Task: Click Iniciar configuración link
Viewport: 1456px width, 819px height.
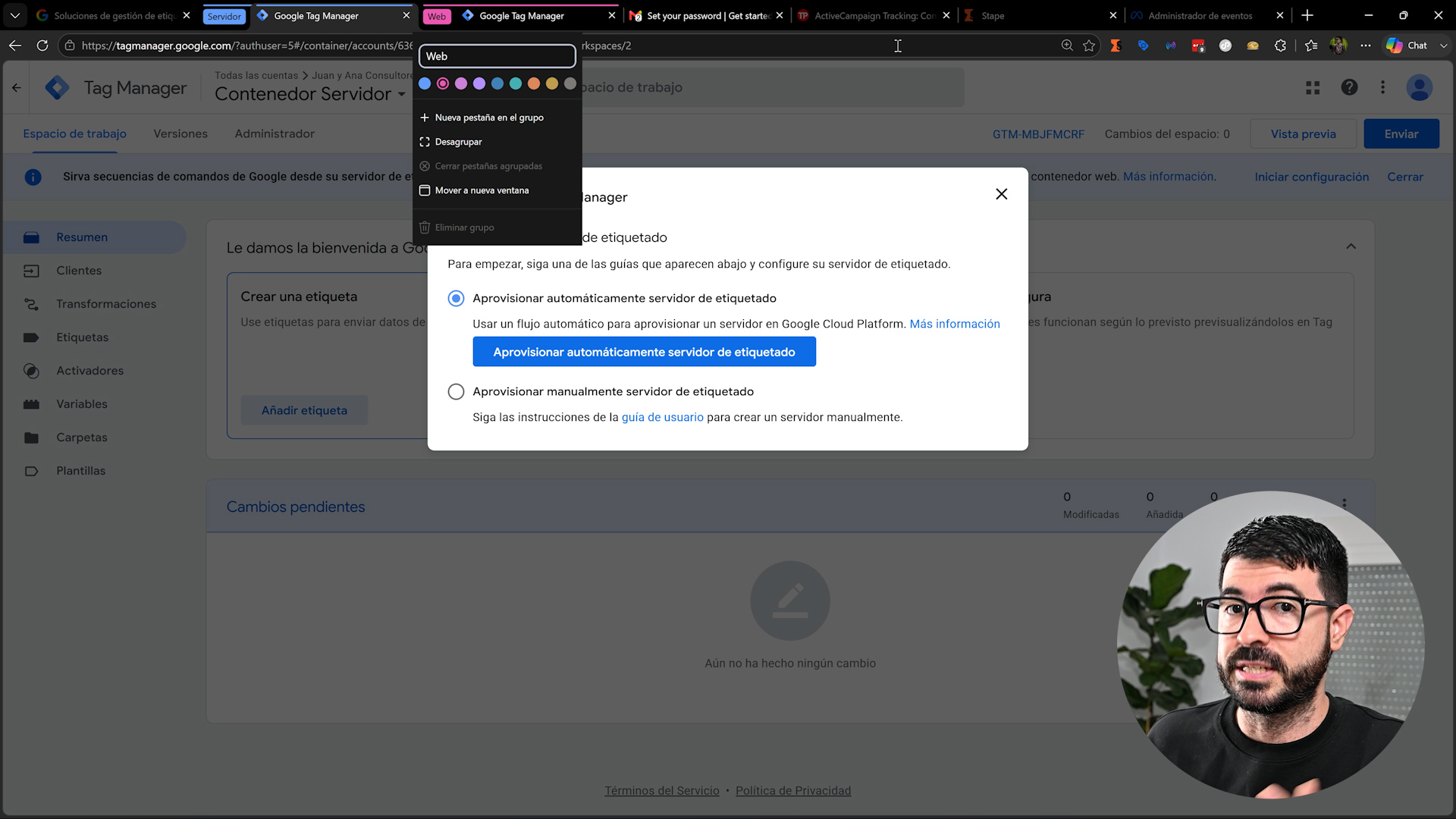Action: [x=1311, y=177]
